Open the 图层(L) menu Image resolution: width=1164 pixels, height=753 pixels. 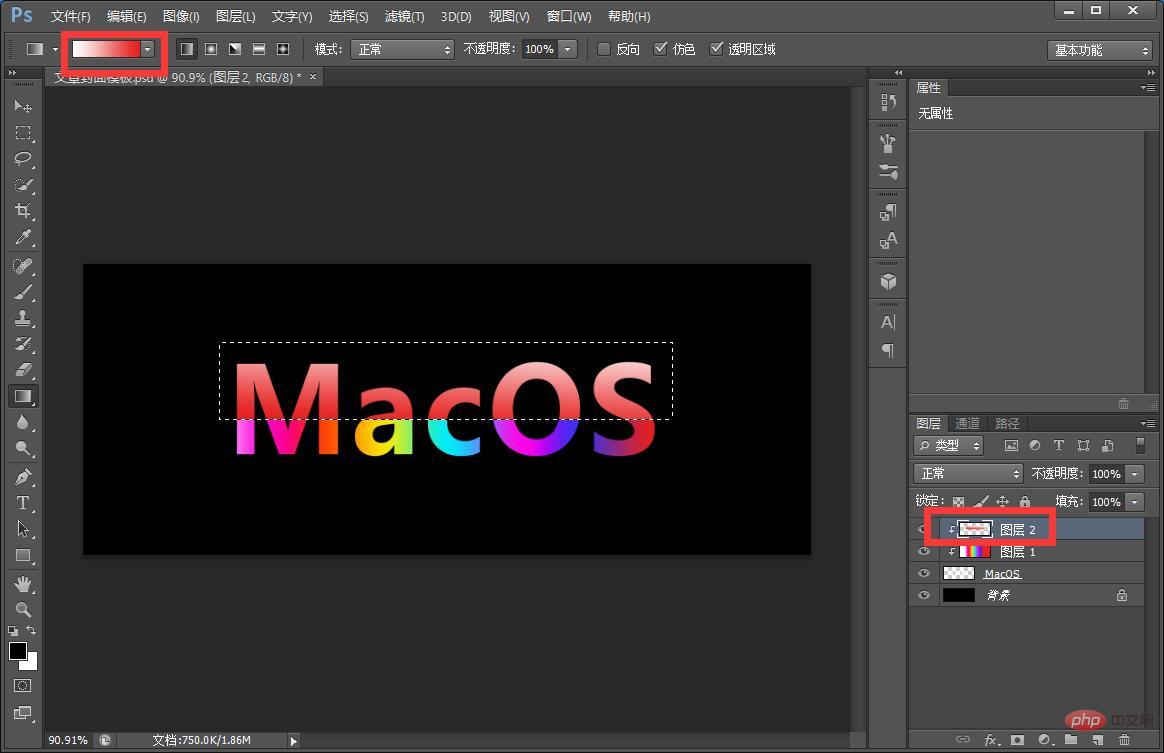[235, 16]
